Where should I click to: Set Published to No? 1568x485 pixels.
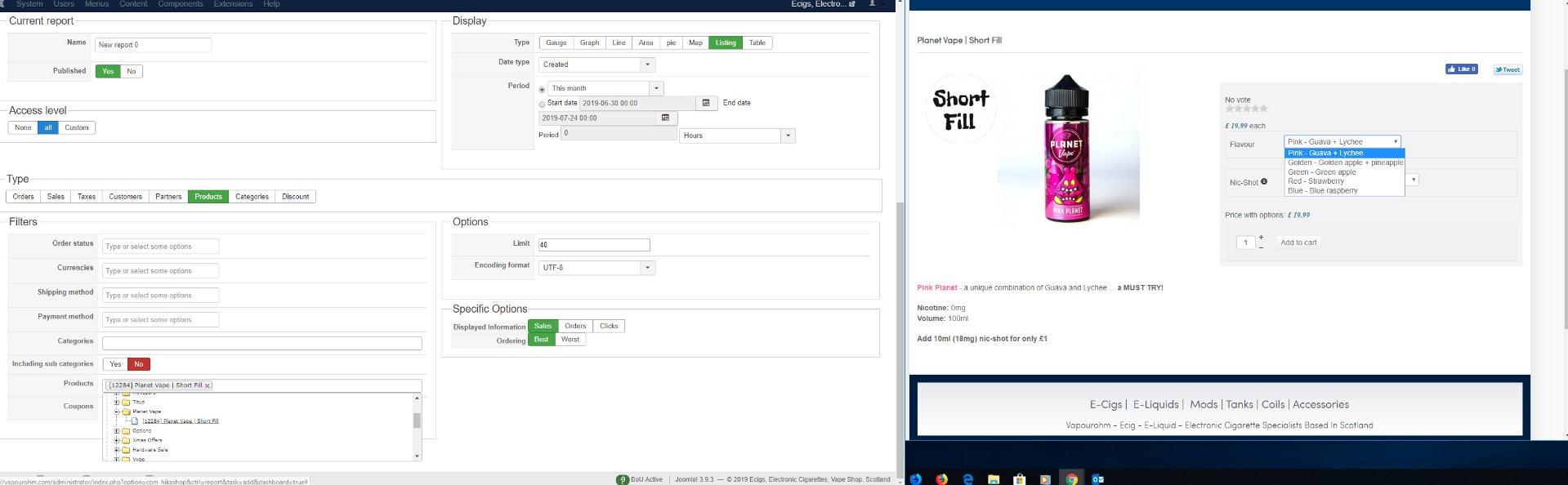coord(132,71)
